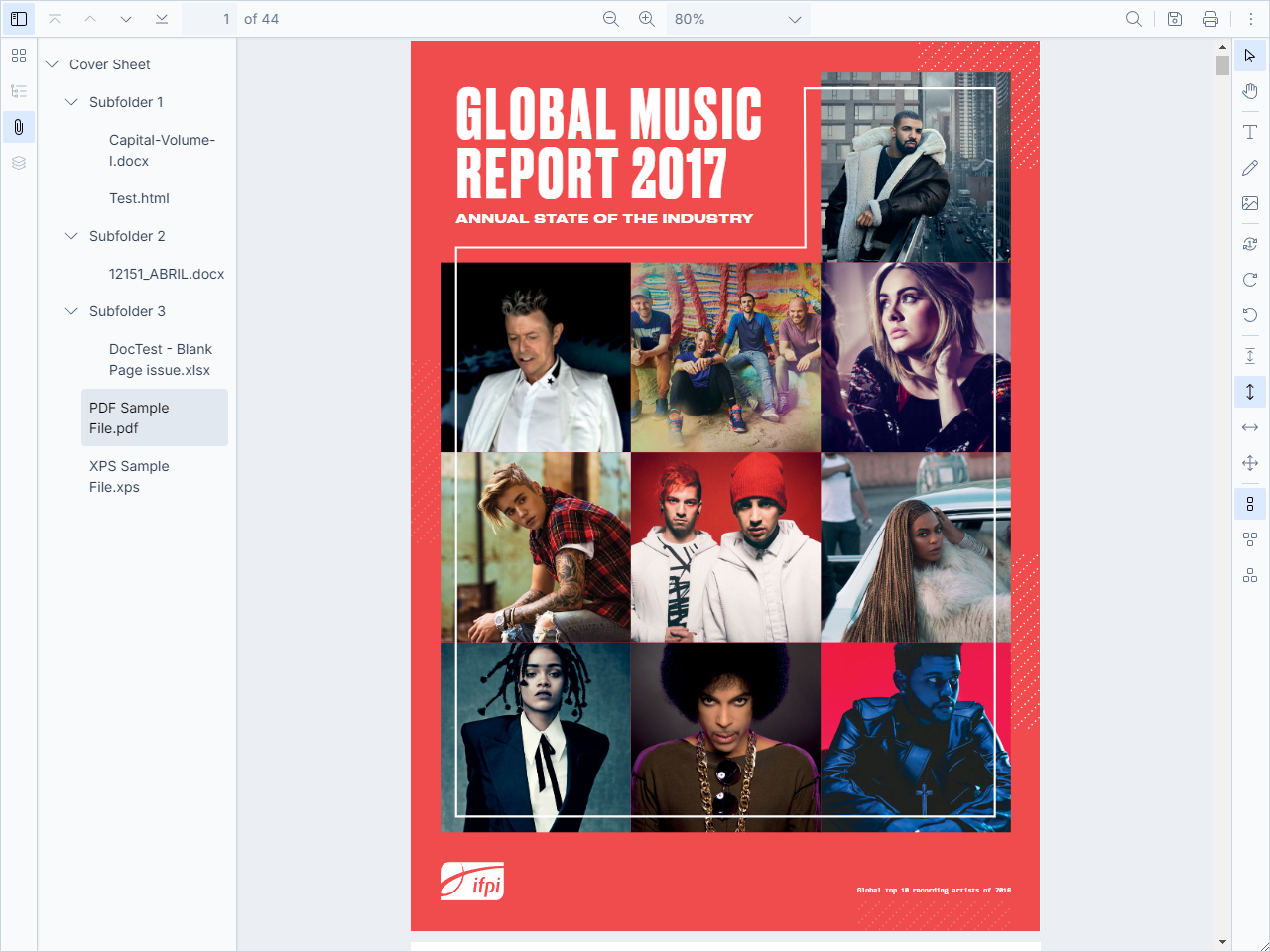This screenshot has height=952, width=1270.
Task: Switch to cover page layout
Action: (1250, 575)
